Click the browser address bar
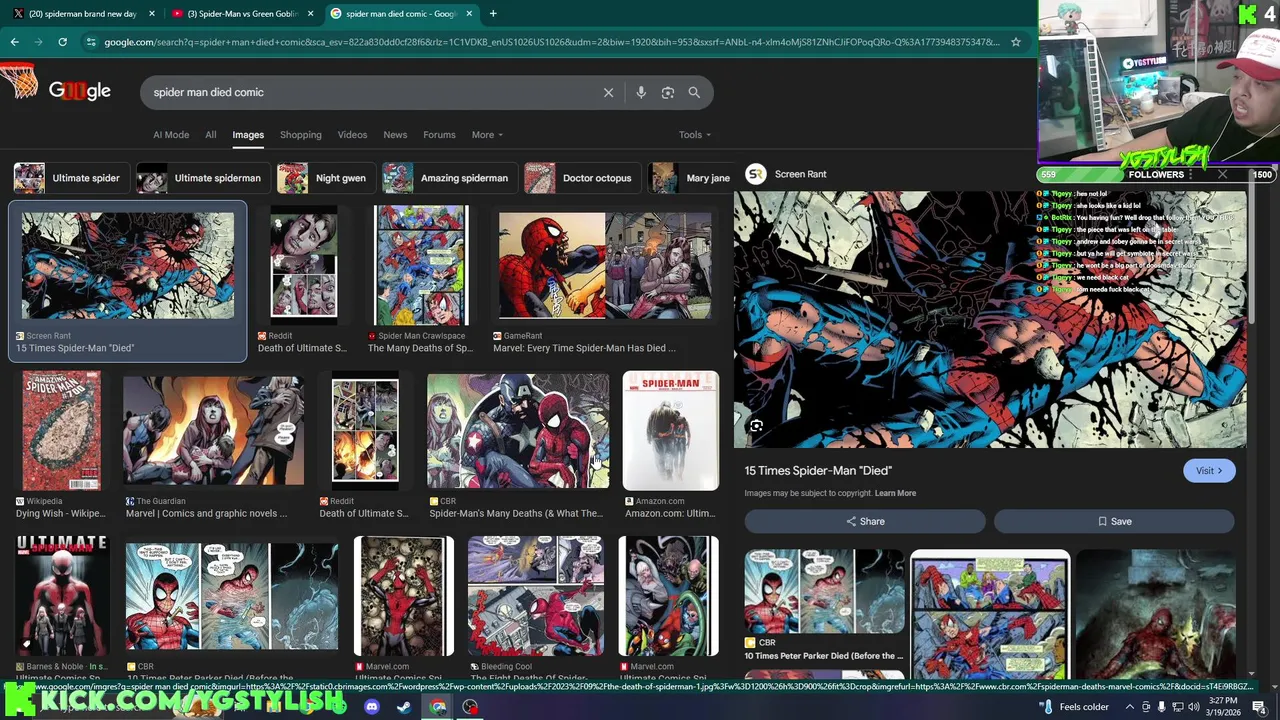The height and width of the screenshot is (720, 1280). pos(550,42)
